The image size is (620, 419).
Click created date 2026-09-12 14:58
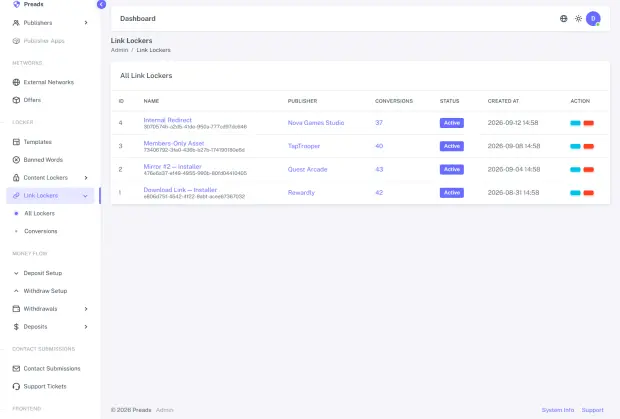[513, 123]
